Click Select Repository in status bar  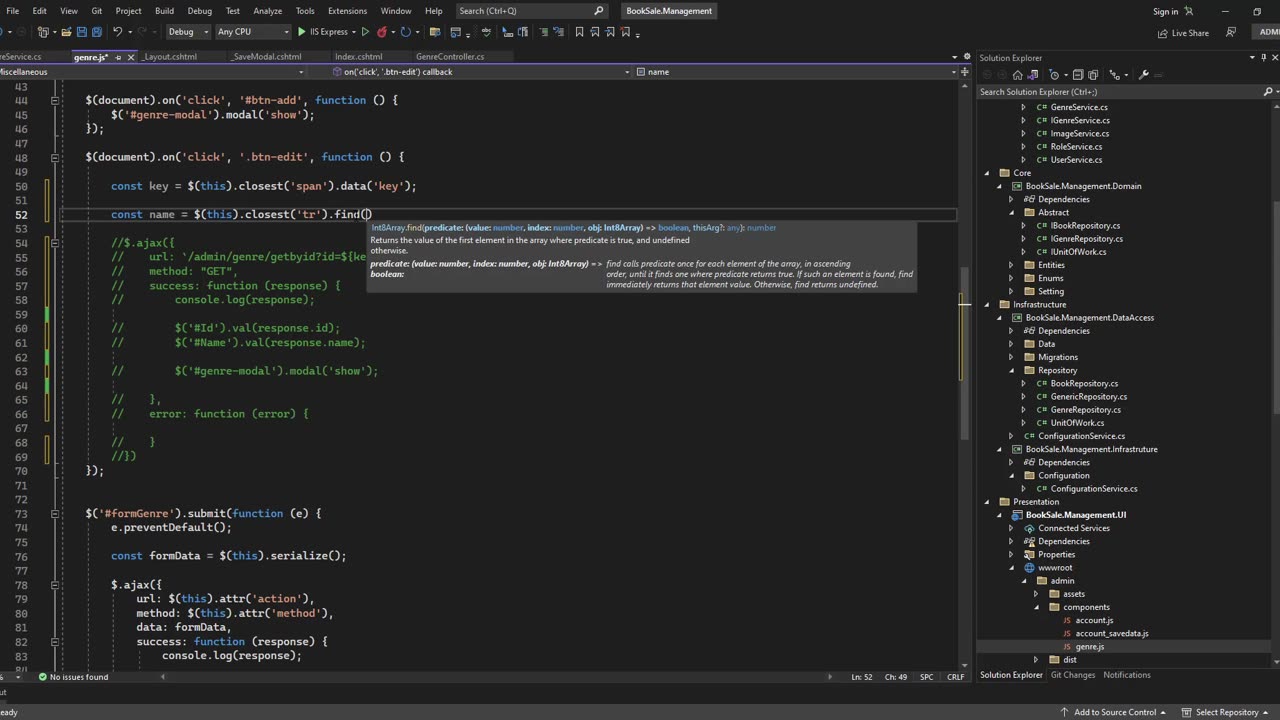pyautogui.click(x=1227, y=712)
